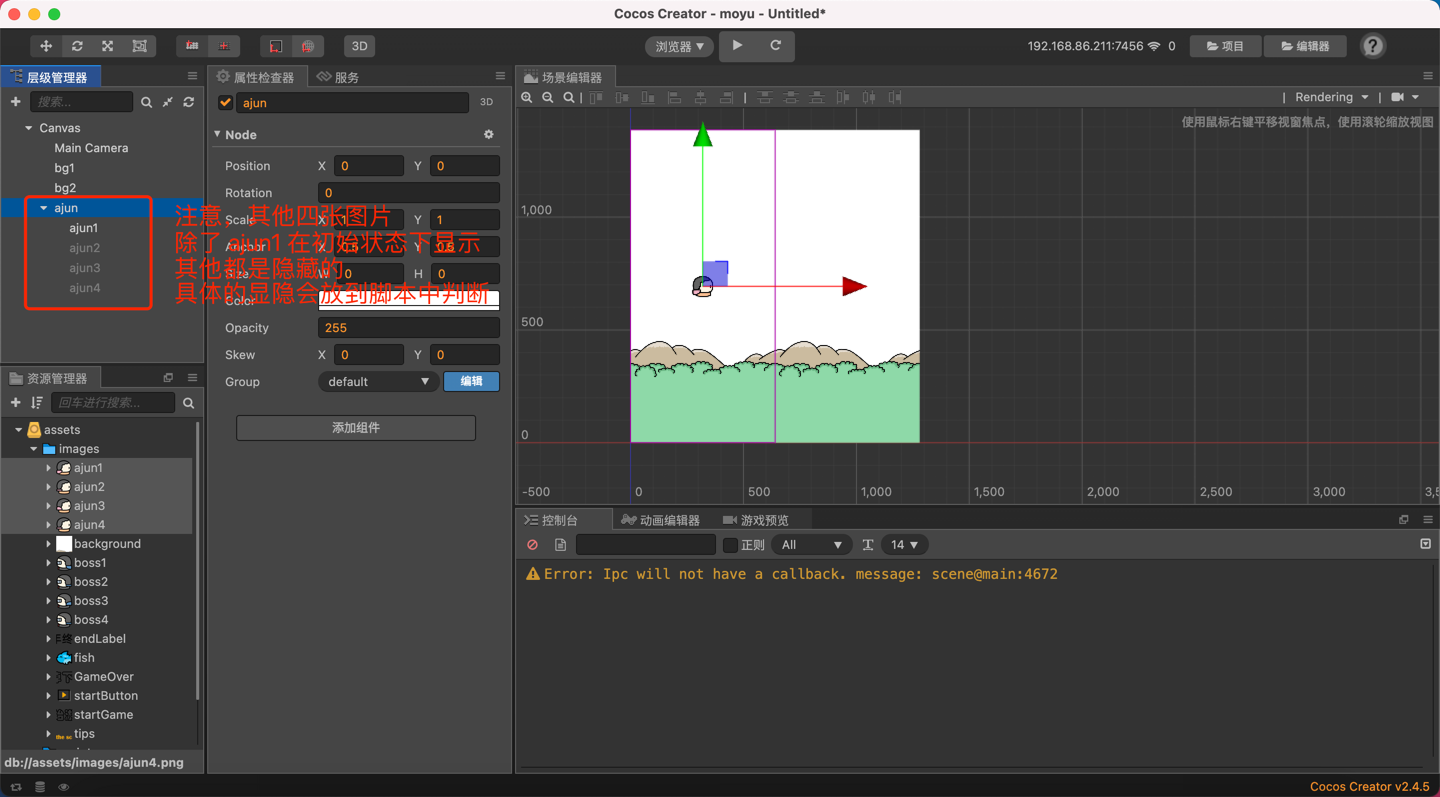Pop out the 资源管理器 panel

point(168,378)
